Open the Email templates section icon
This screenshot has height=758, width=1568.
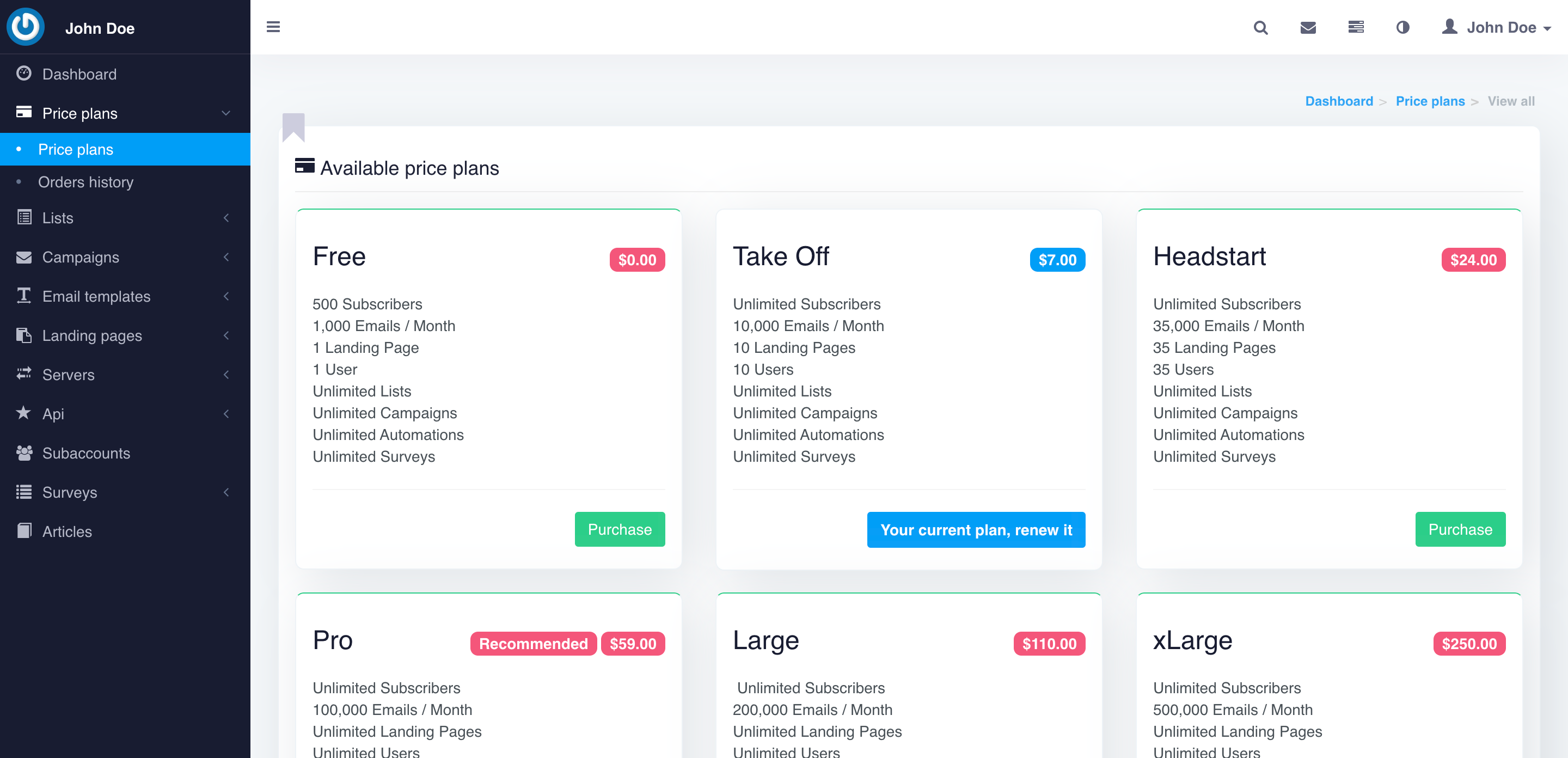(24, 297)
